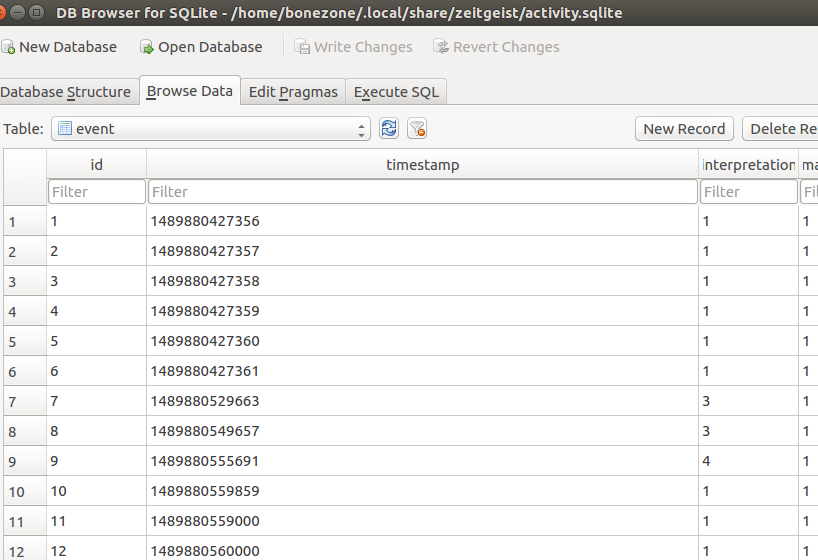Select timestamp cell 1489880549657

pyautogui.click(x=423, y=431)
